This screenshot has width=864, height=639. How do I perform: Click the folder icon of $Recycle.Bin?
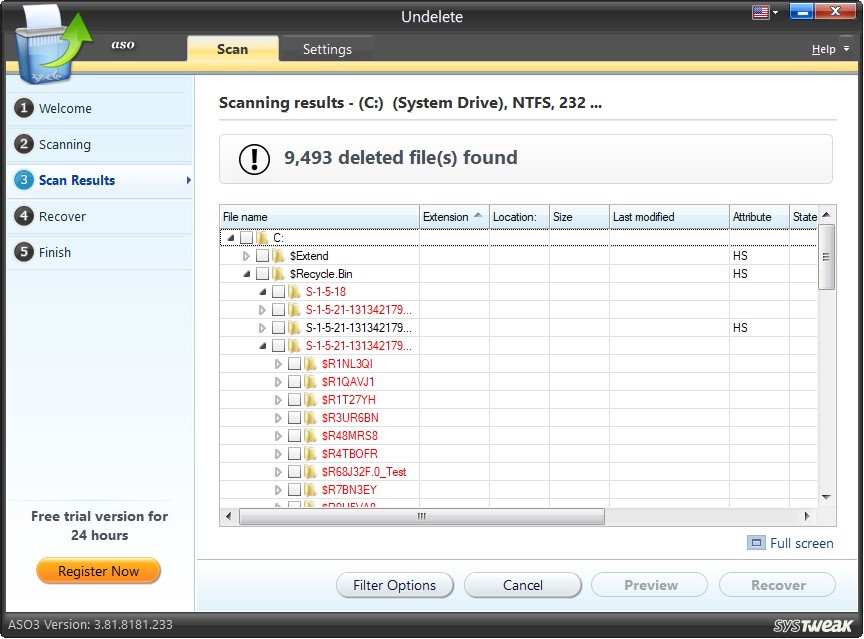click(277, 273)
